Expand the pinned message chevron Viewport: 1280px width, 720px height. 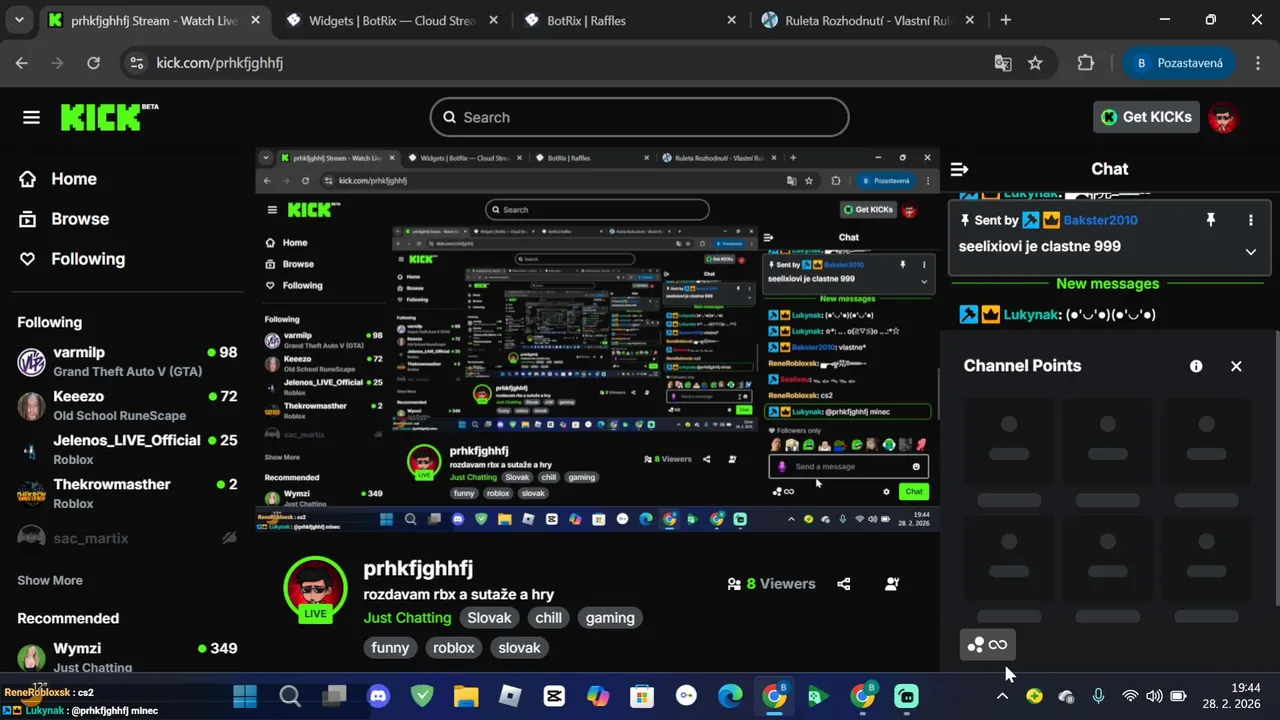pos(1250,252)
